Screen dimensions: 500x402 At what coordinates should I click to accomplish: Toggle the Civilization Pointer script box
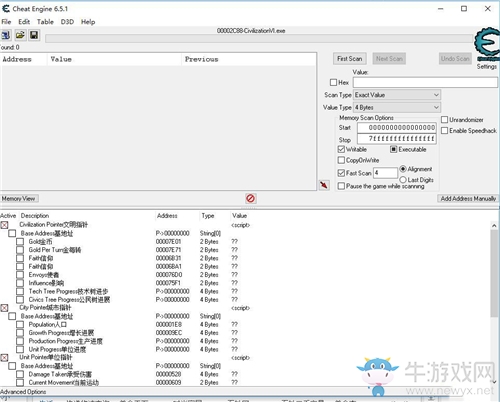pos(4,225)
